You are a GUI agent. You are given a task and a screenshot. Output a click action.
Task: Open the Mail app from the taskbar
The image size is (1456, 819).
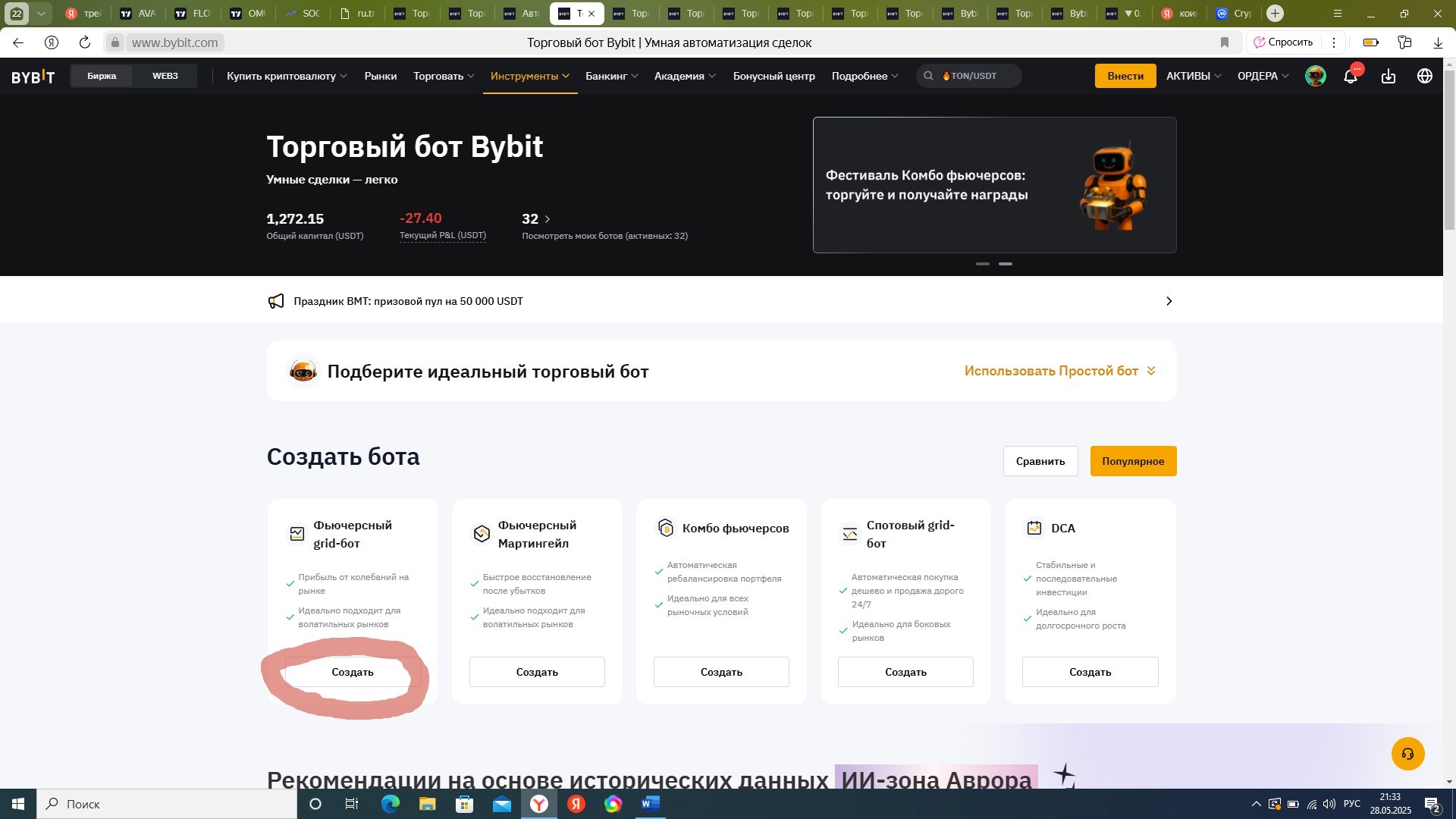[501, 804]
